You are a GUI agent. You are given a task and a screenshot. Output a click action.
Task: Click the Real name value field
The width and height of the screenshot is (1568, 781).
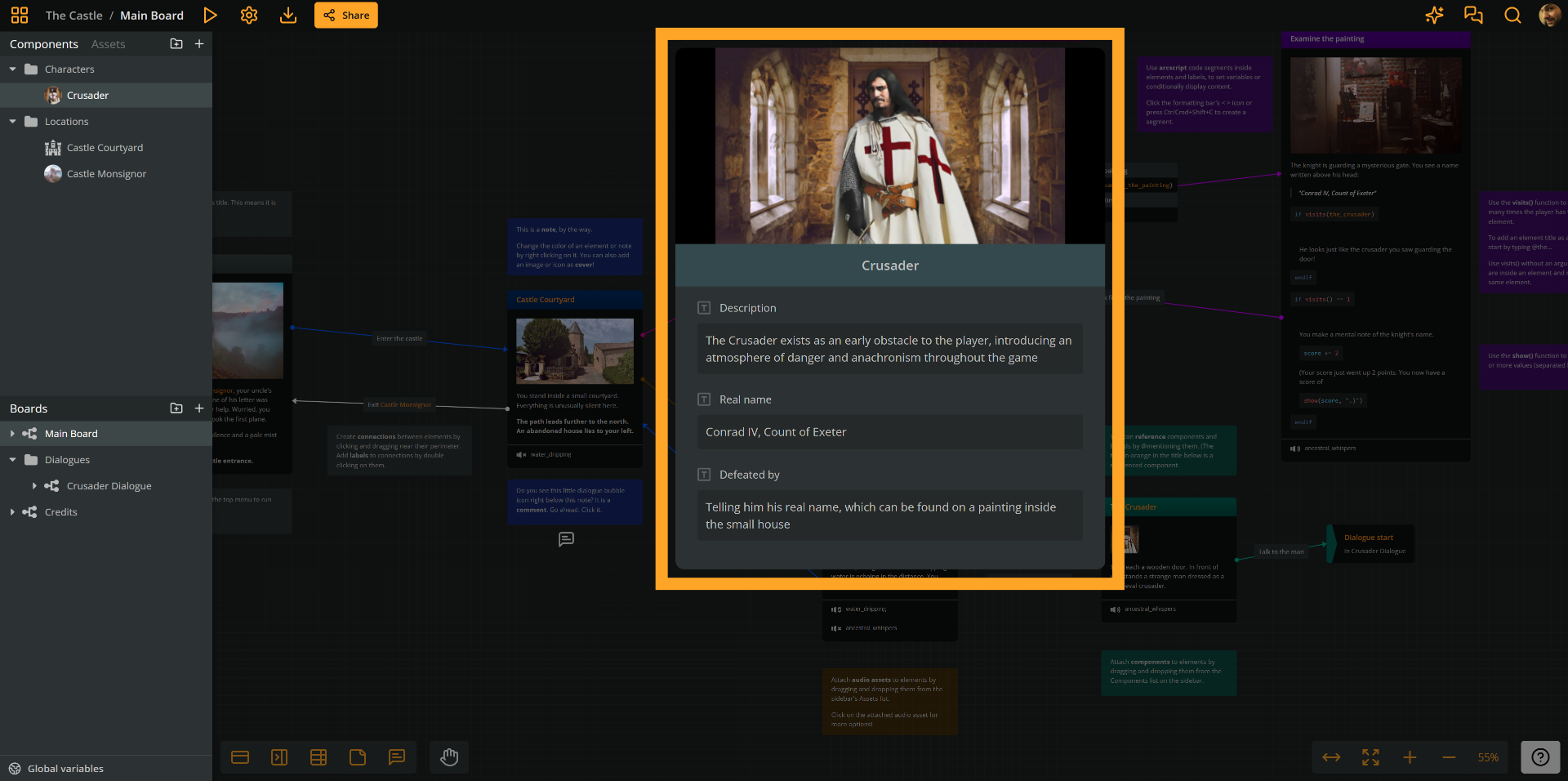[x=890, y=432]
